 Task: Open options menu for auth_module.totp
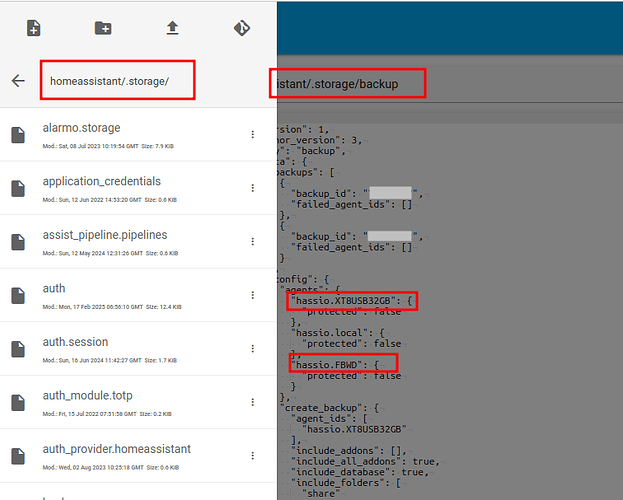(253, 402)
